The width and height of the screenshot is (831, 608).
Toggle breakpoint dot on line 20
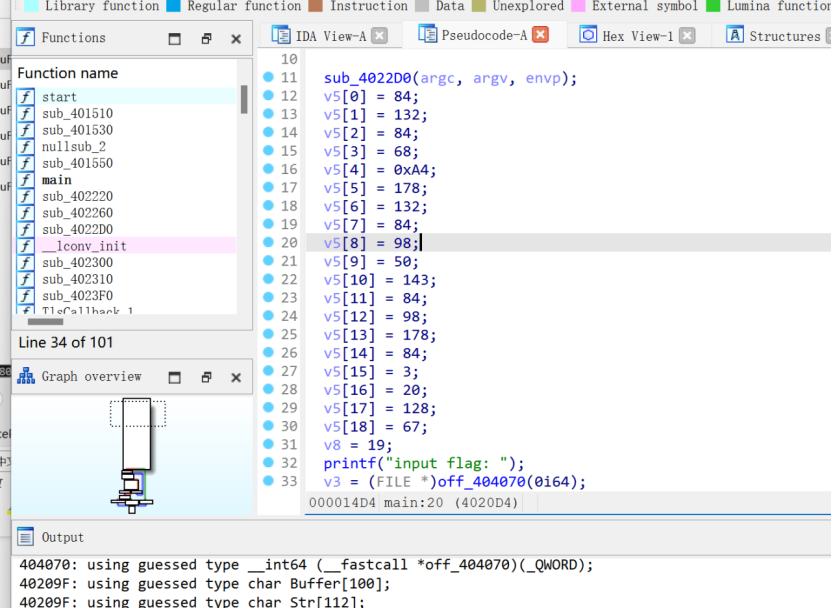click(x=268, y=242)
